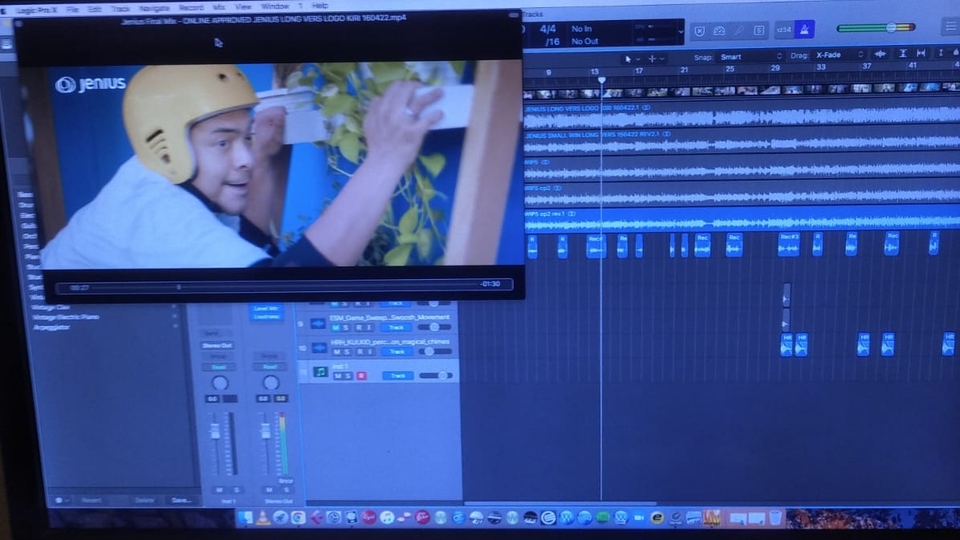Open Finder from the dock

coord(246,518)
